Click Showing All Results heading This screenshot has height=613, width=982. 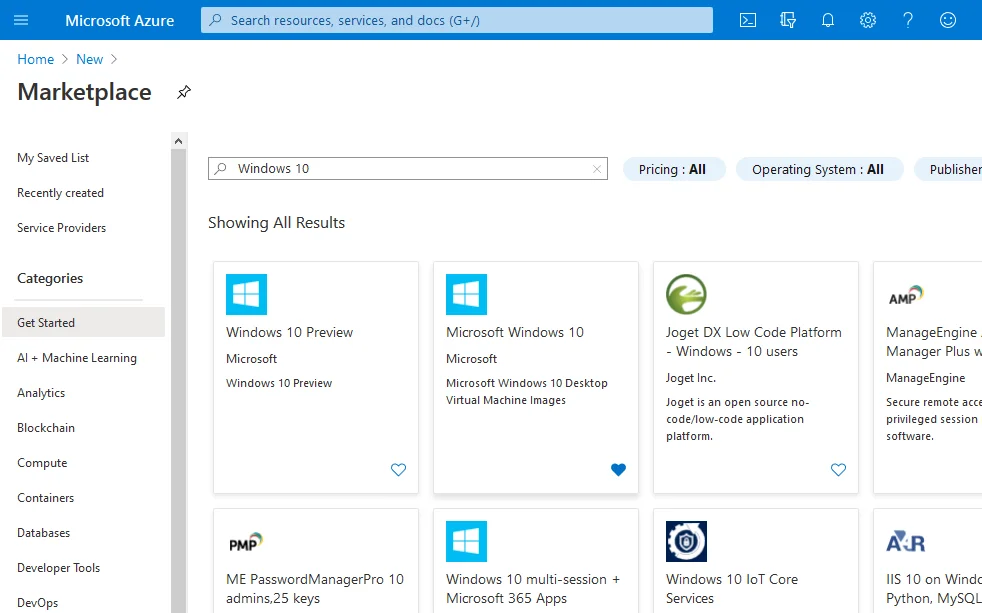(276, 223)
